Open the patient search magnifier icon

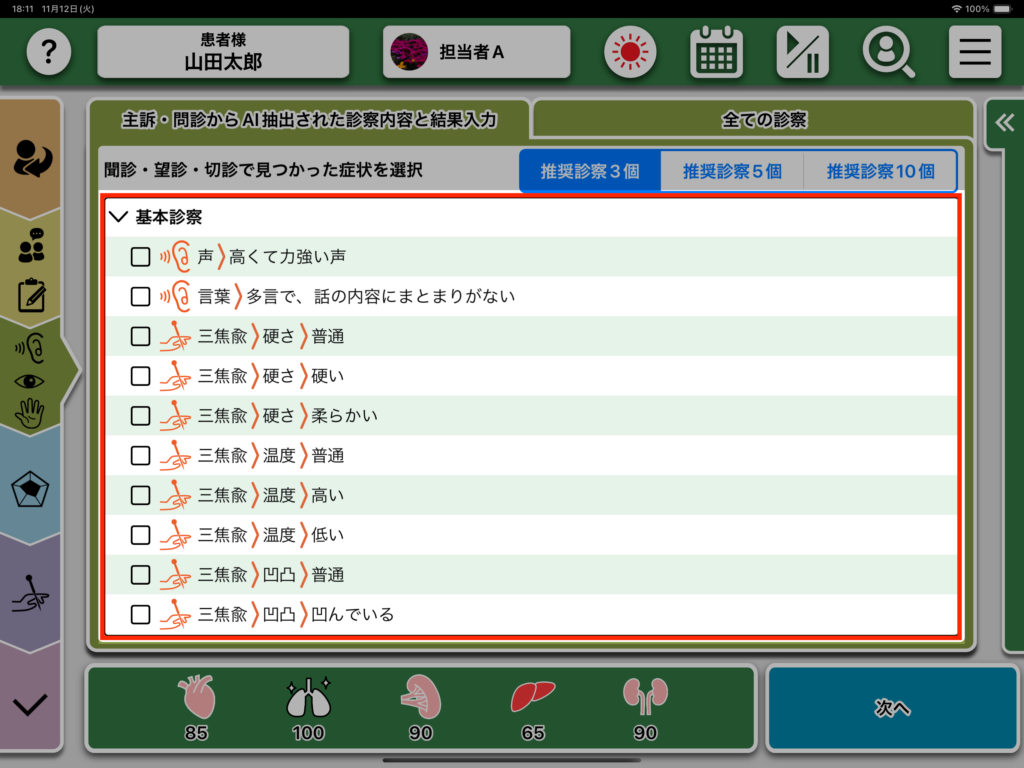click(x=888, y=52)
